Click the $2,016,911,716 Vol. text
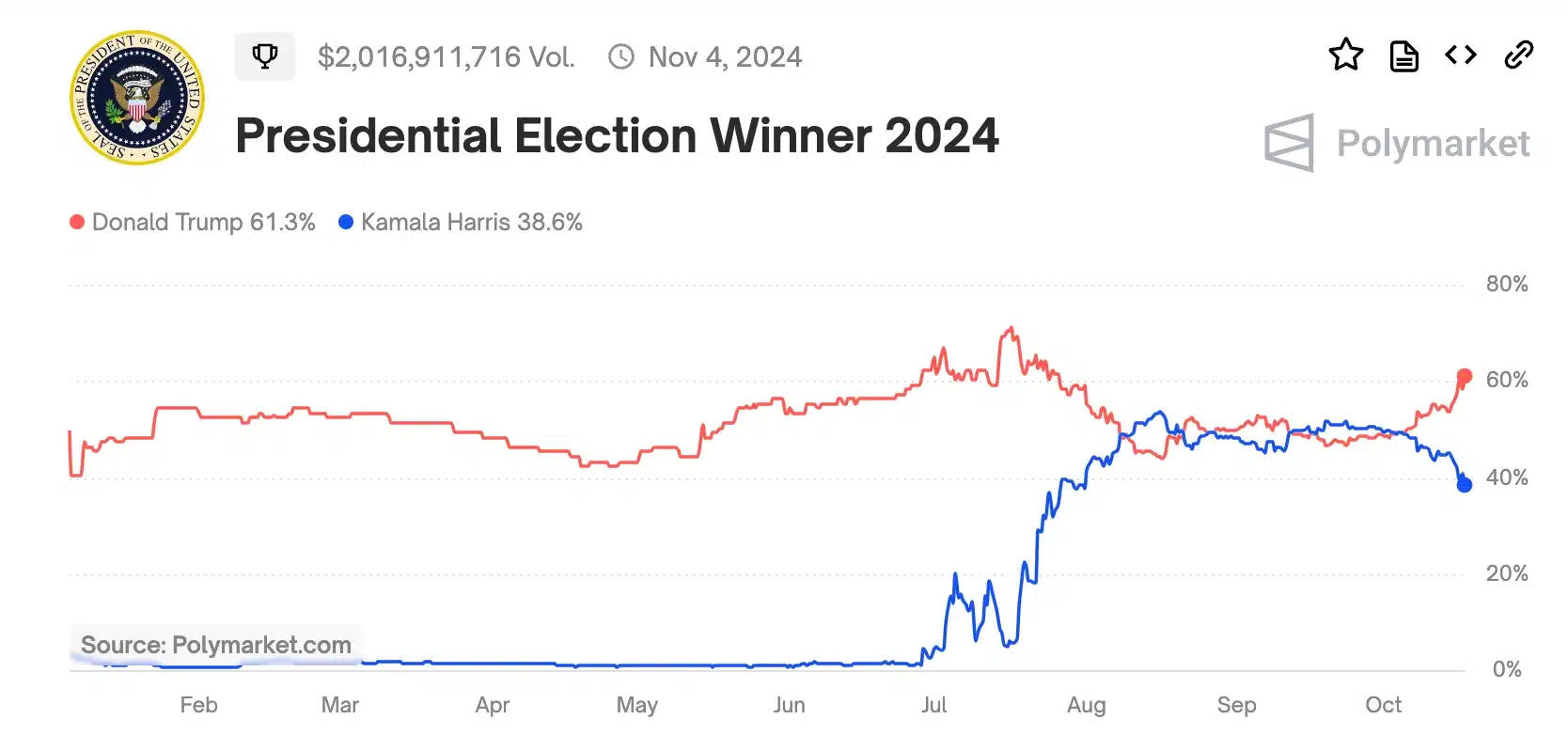The image size is (1568, 735). click(x=446, y=57)
